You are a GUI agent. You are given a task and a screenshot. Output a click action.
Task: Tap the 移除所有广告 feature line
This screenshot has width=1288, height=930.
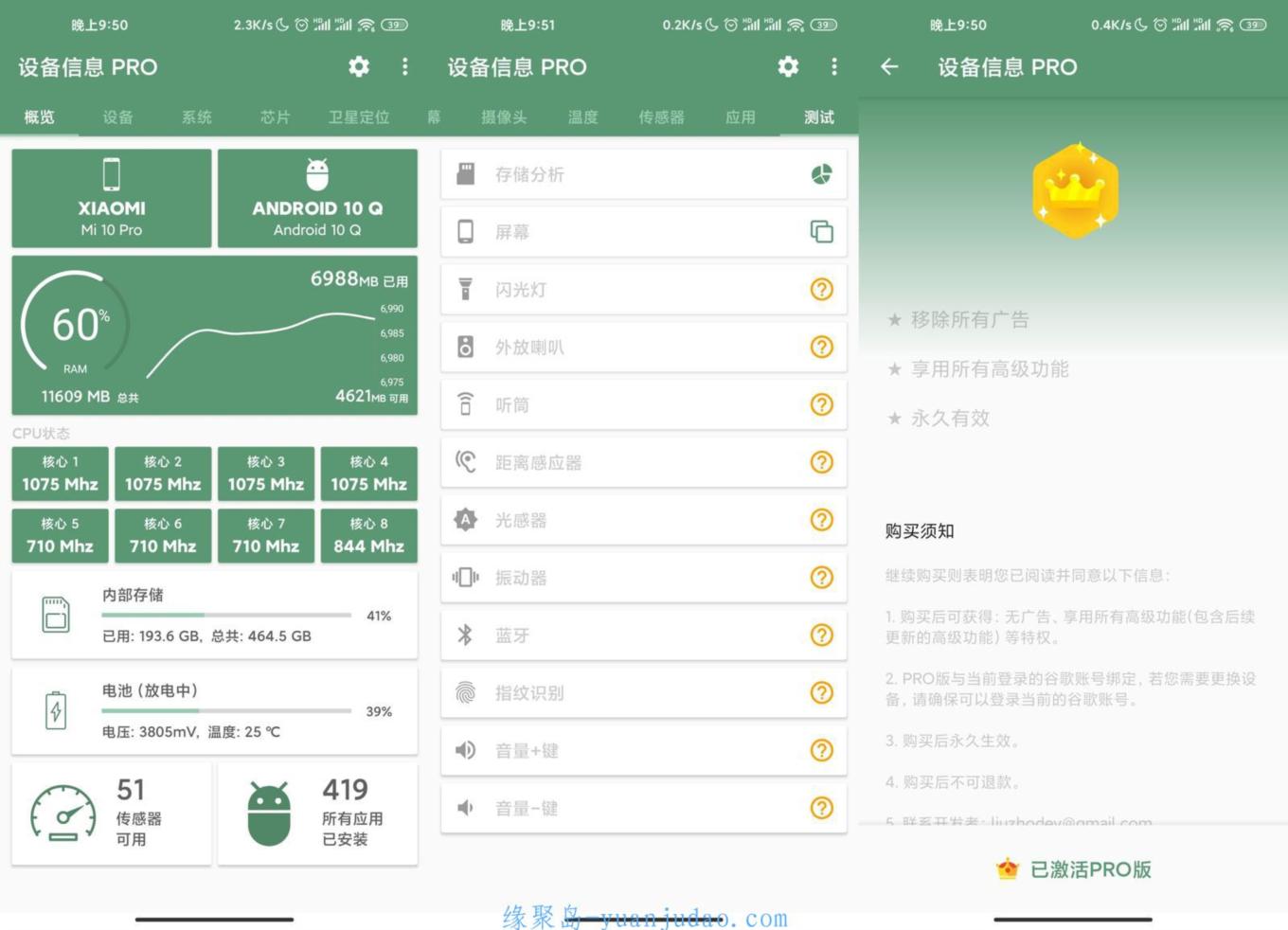[957, 319]
